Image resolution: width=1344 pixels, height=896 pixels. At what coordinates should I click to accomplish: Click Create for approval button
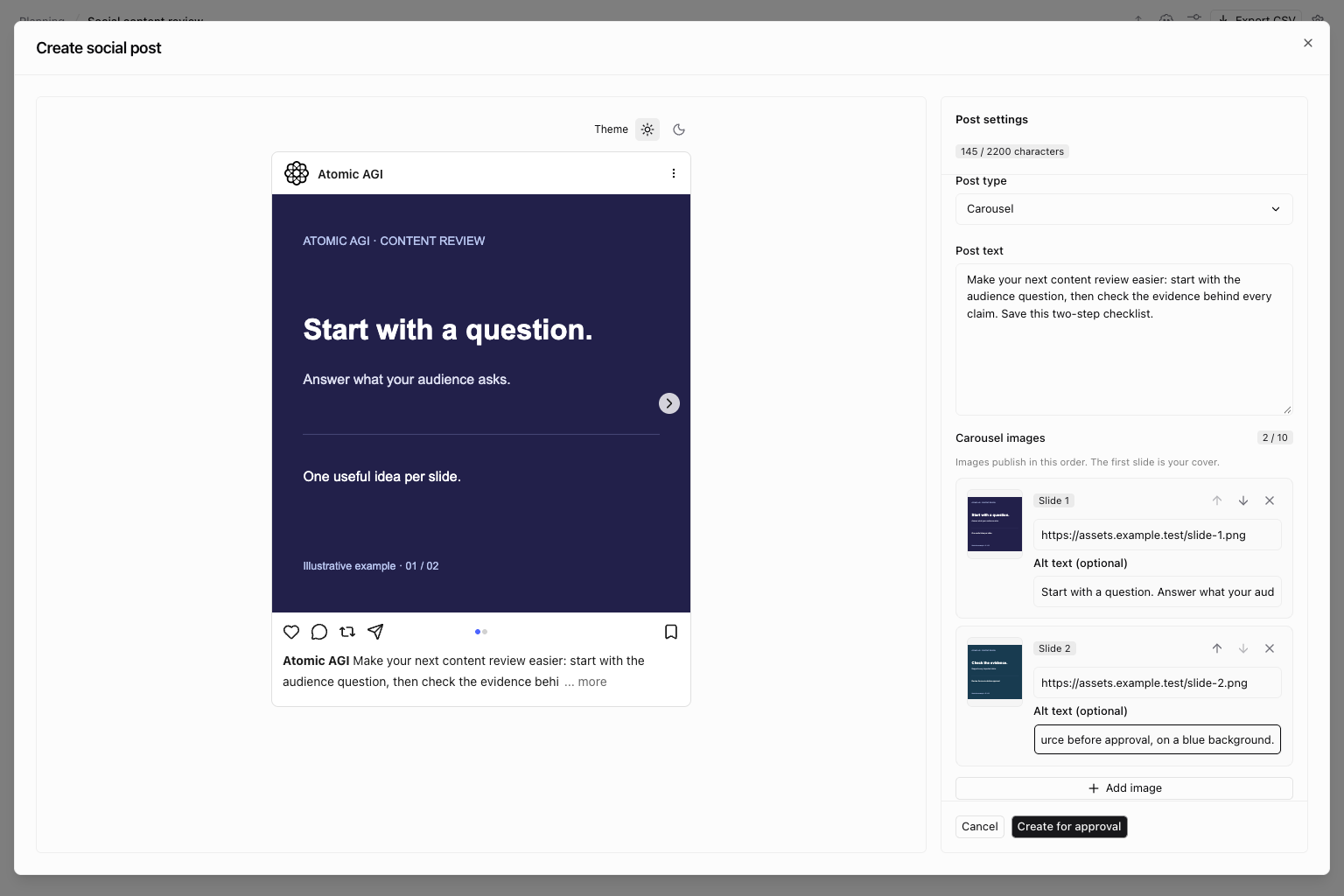point(1069,827)
